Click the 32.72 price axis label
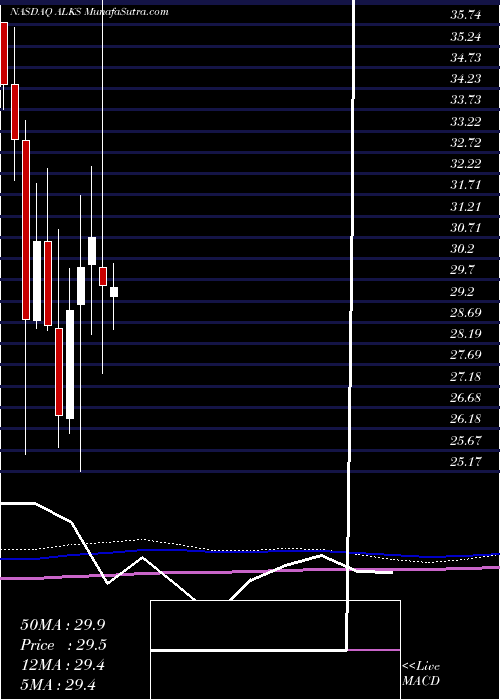The image size is (500, 700). click(466, 143)
